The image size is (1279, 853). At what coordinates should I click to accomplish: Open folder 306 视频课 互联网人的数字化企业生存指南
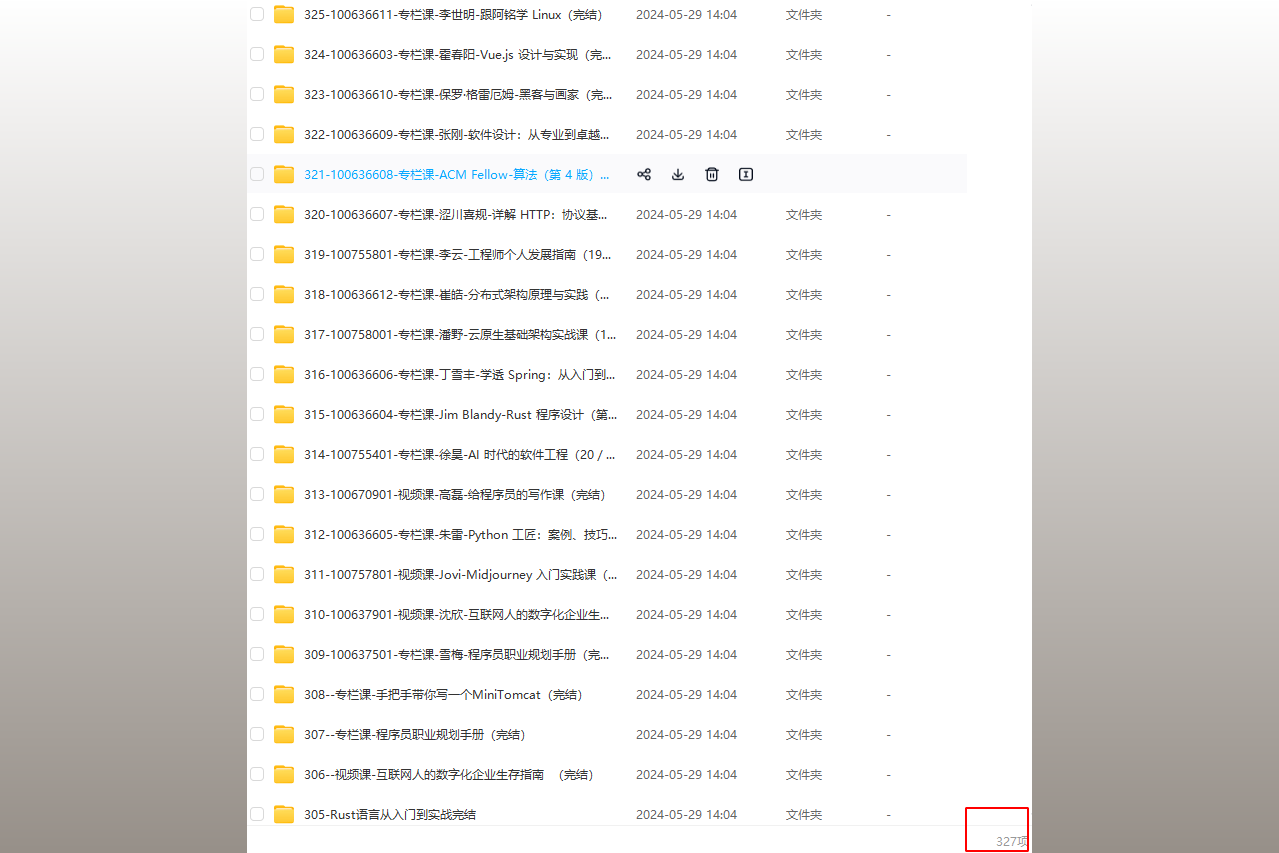[x=449, y=774]
